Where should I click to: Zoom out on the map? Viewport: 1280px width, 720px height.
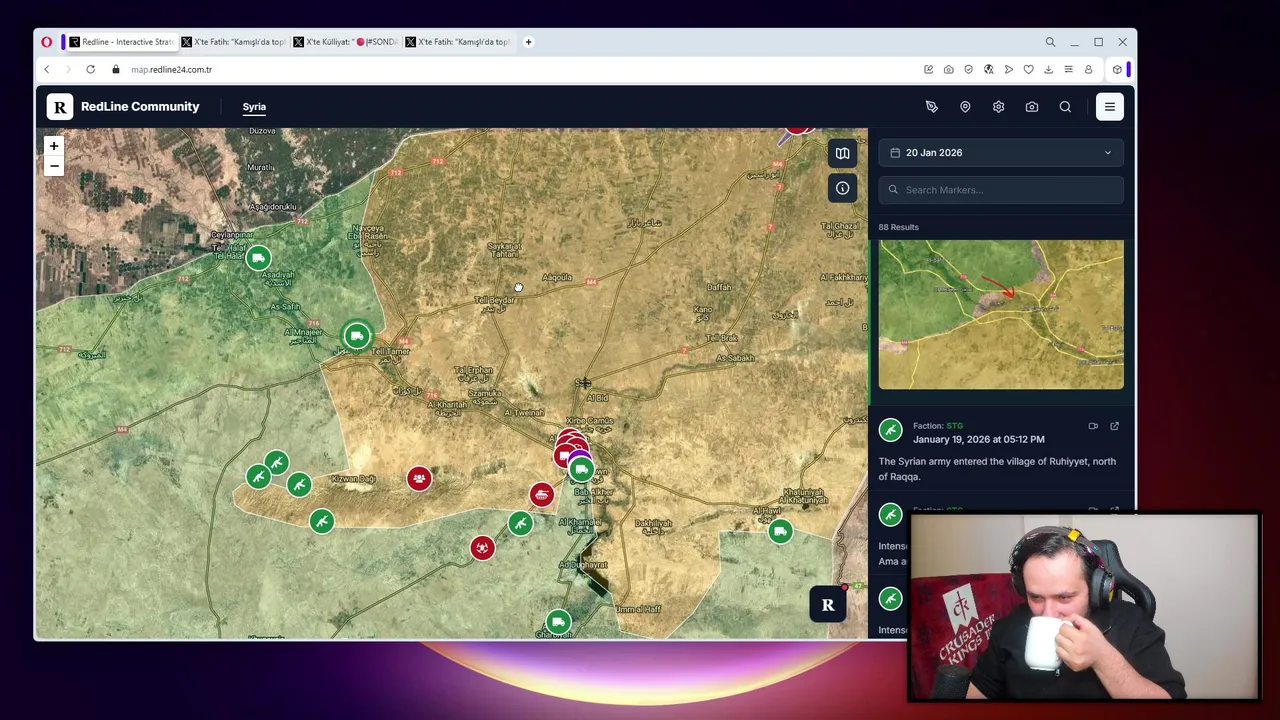54,166
